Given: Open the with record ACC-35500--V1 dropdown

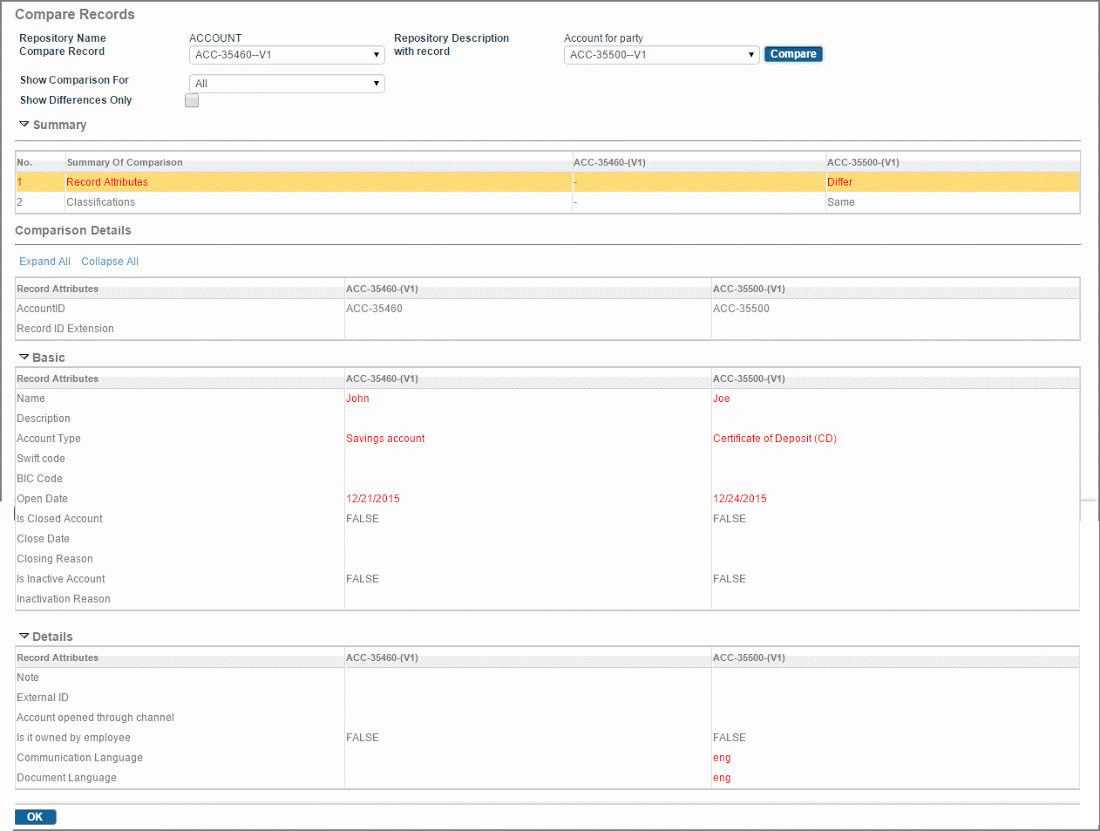Looking at the screenshot, I should pyautogui.click(x=661, y=55).
